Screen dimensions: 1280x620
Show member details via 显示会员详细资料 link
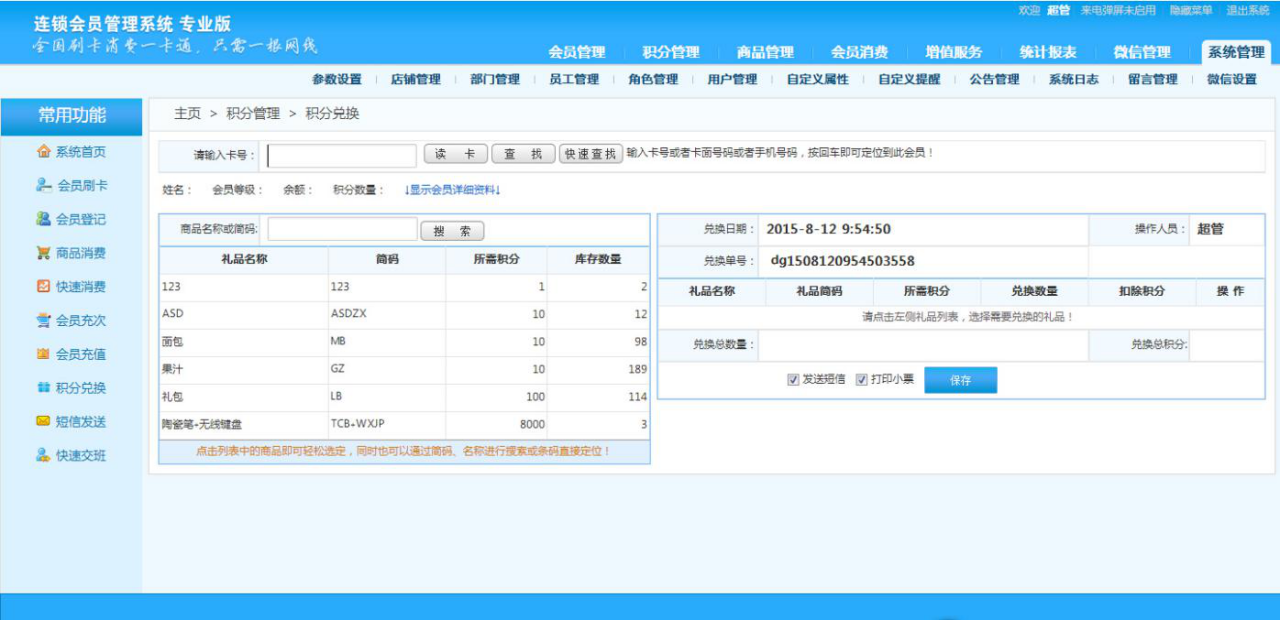(452, 190)
